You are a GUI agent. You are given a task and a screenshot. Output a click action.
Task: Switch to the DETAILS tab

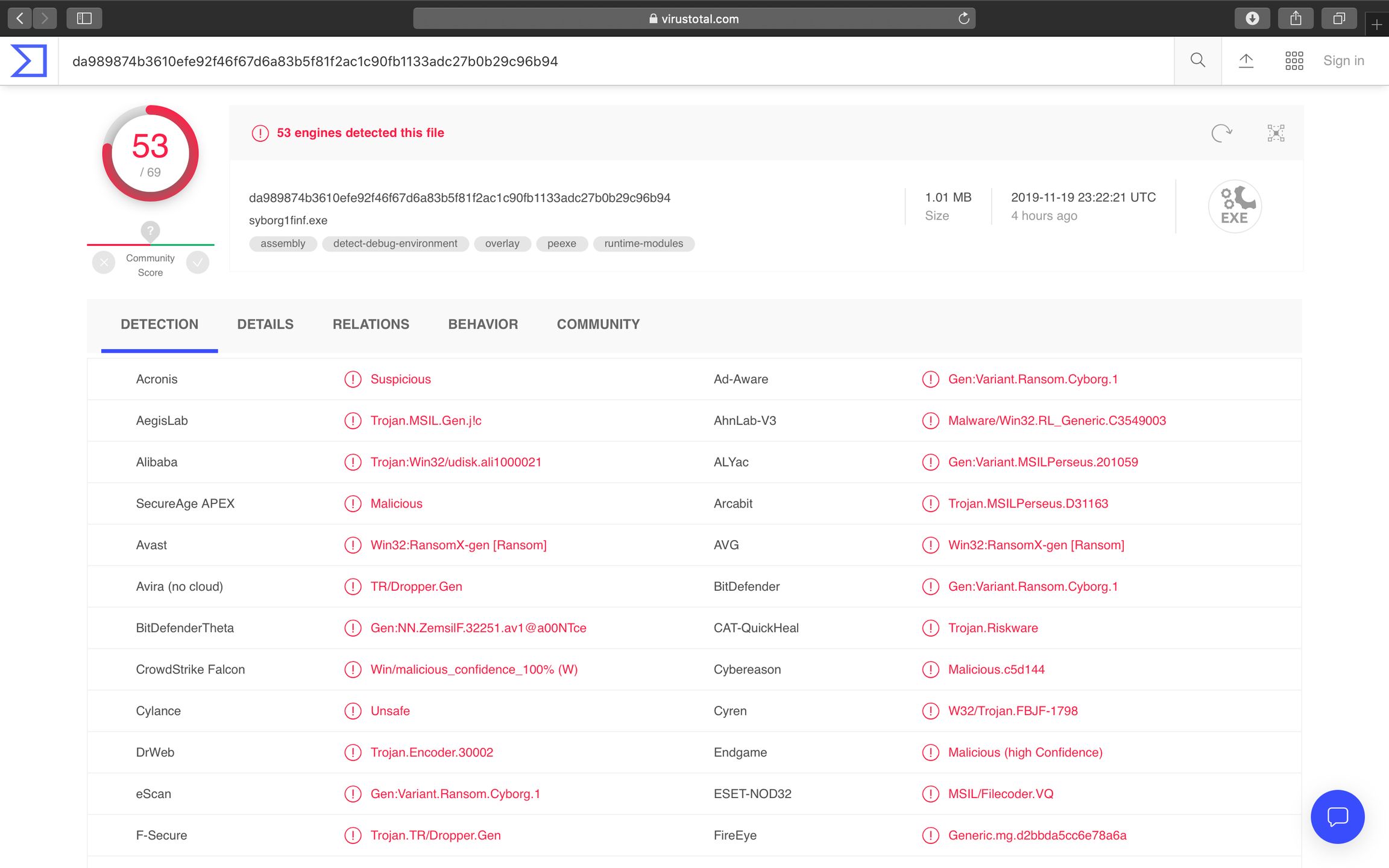(x=265, y=324)
